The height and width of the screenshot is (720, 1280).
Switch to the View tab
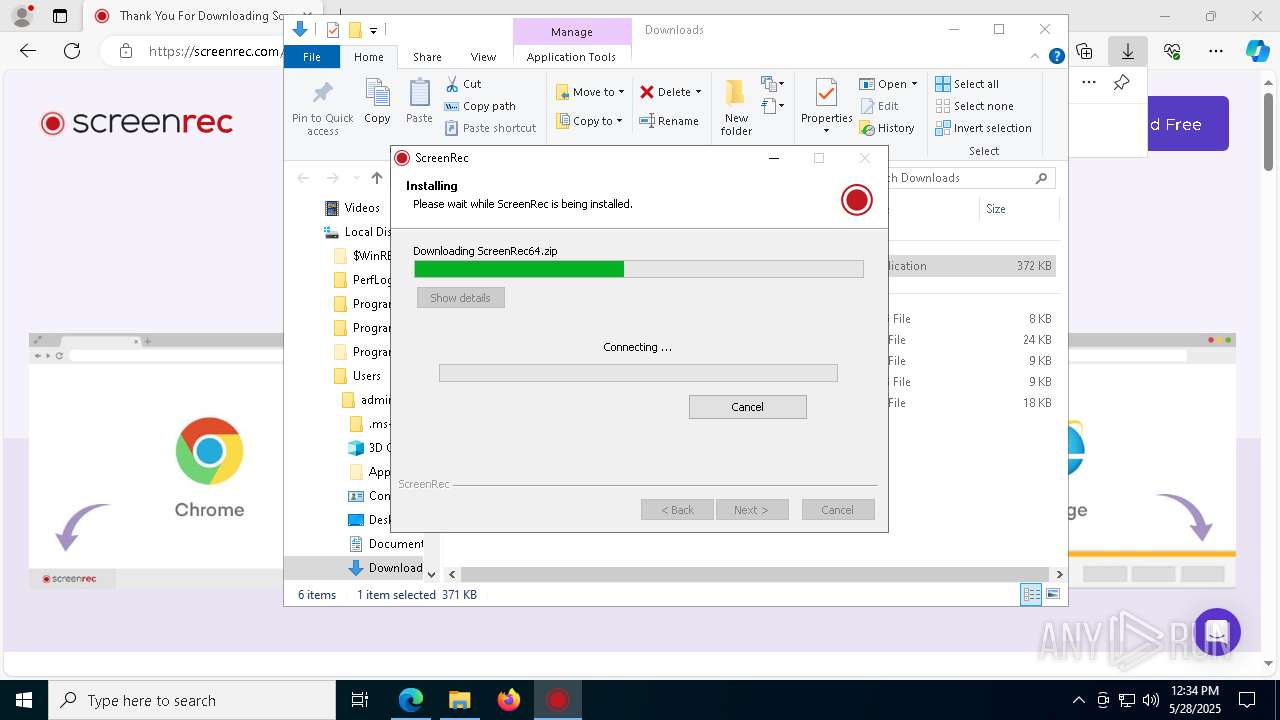click(x=483, y=57)
